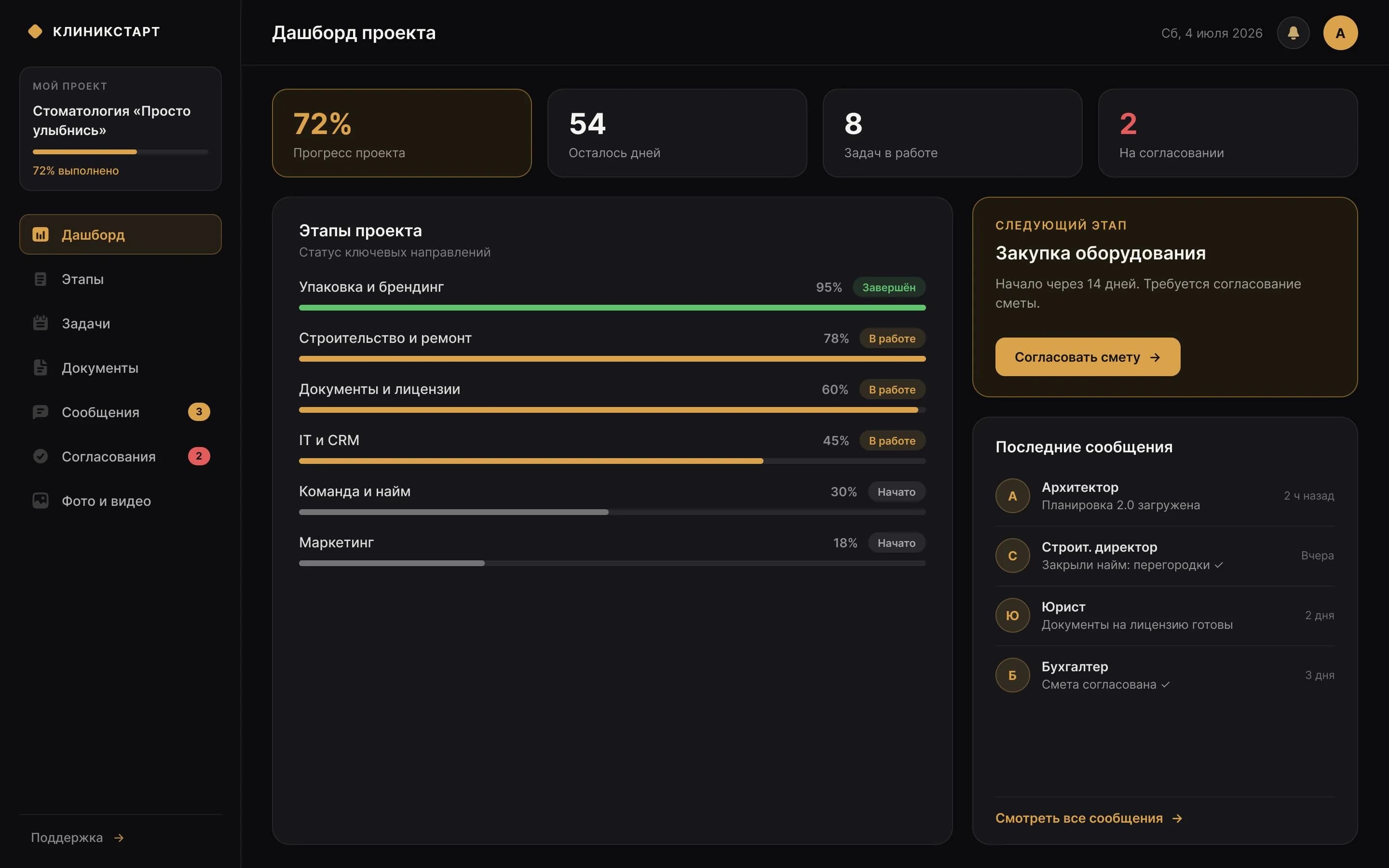Screen dimensions: 1389x868
Task: Click the Документы file icon
Action: (x=40, y=367)
